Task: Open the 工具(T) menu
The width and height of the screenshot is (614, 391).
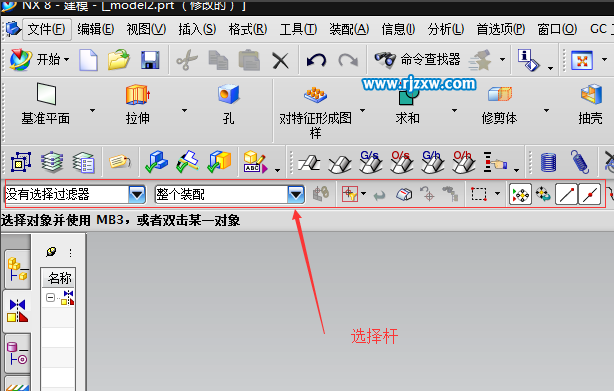Action: click(298, 29)
